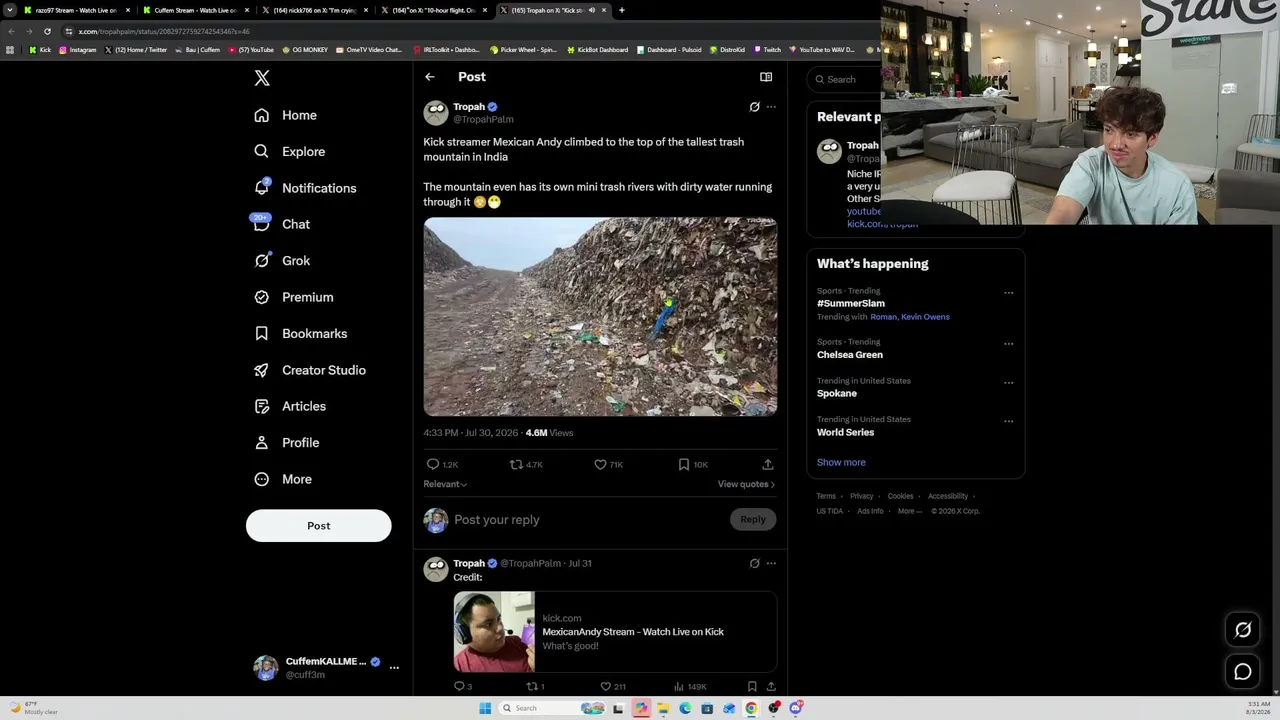The width and height of the screenshot is (1280, 720).
Task: Click Grok icon on the Credit reply
Action: (x=755, y=564)
